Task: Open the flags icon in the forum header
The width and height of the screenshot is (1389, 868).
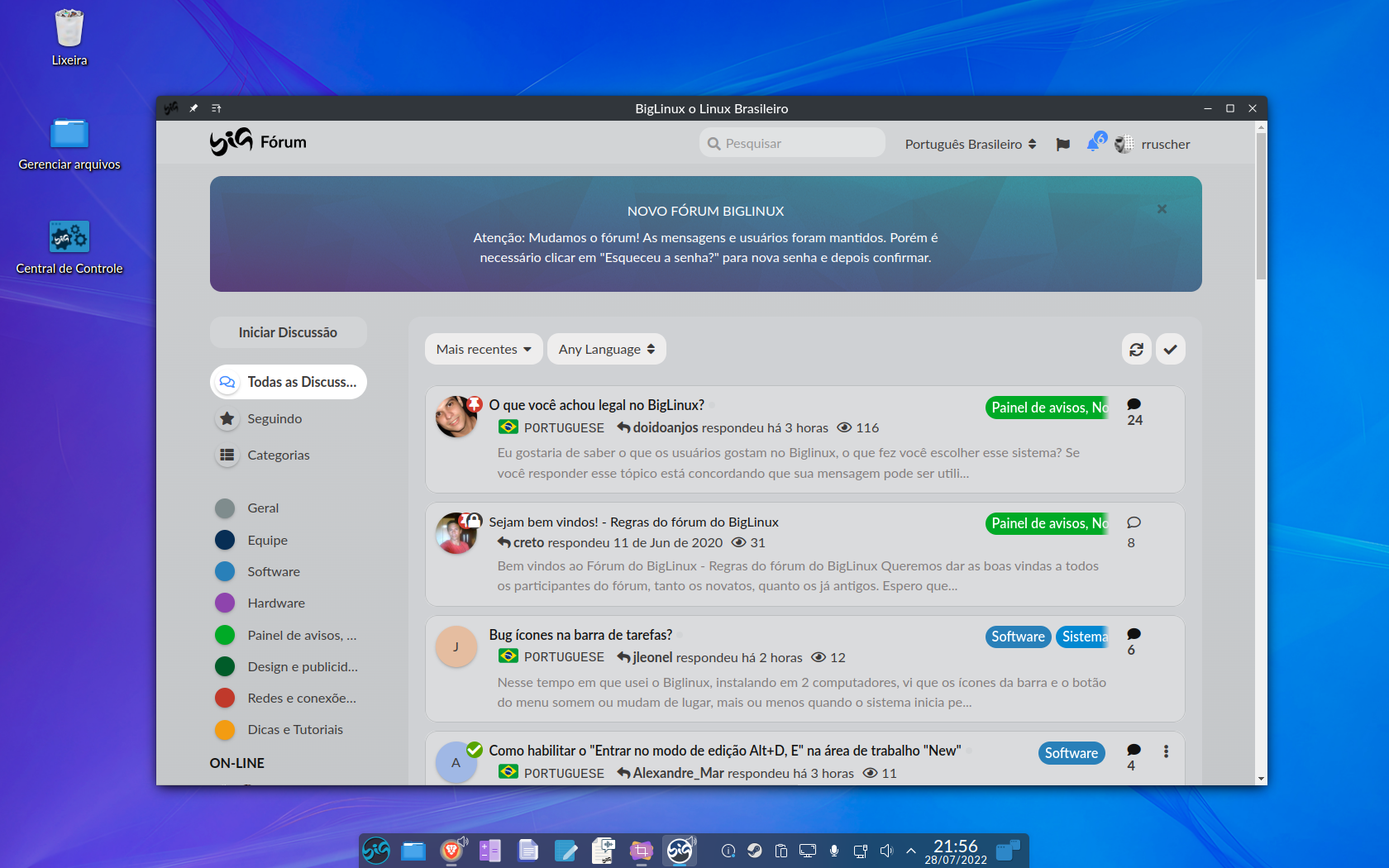Action: coord(1063,144)
